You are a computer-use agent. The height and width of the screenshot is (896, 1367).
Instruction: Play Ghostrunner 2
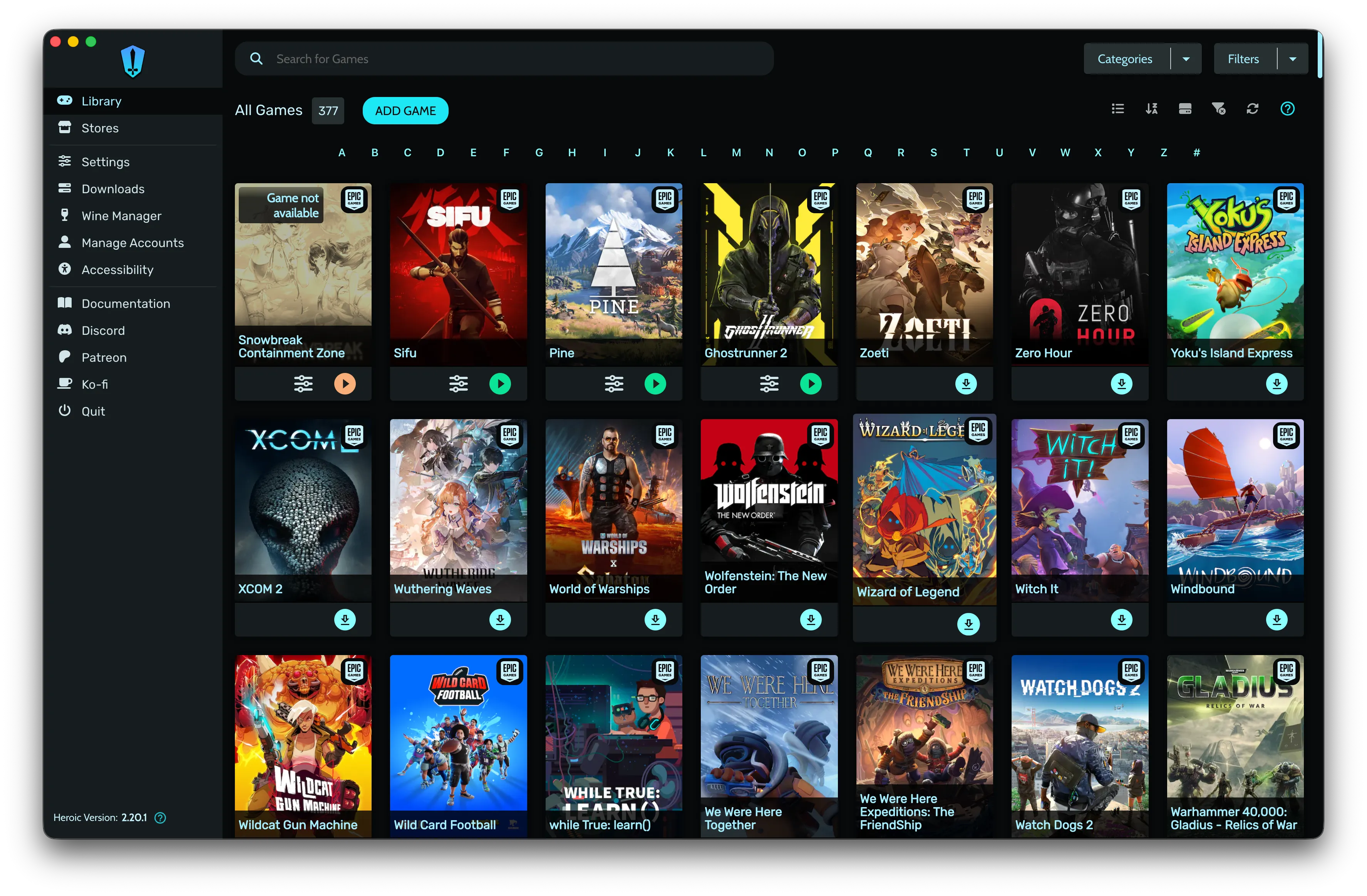811,383
